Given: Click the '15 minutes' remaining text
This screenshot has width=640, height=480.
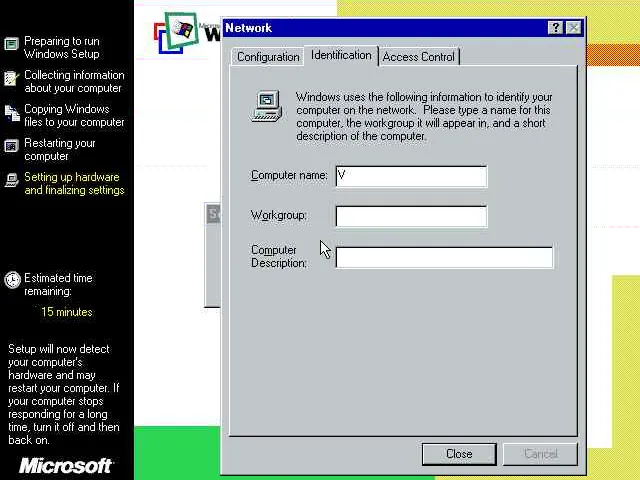Looking at the screenshot, I should pos(67,312).
